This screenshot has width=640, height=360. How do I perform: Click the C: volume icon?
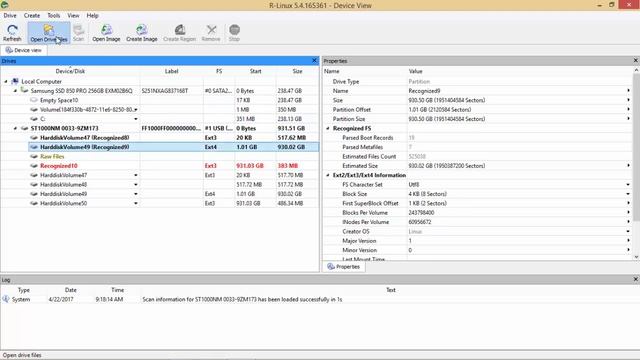34,119
